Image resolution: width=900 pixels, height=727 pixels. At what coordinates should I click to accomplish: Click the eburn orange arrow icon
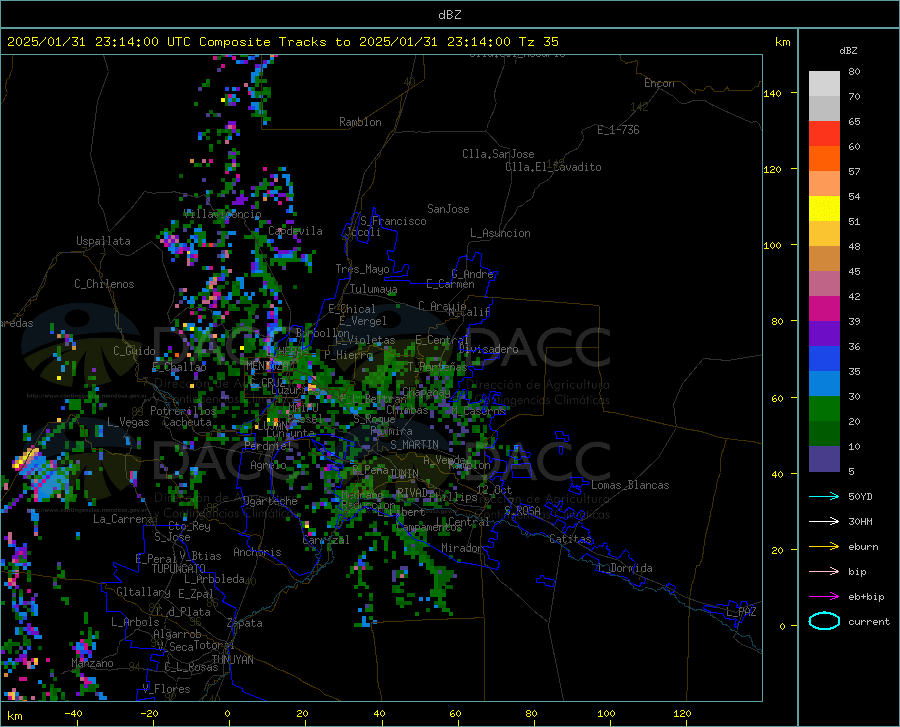[x=824, y=546]
